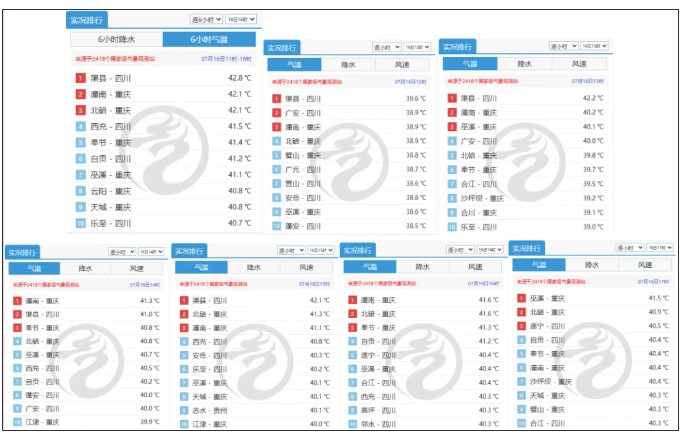Open the 赤水 - 贵州 station entry
Screen dimensions: 690x440
tap(209, 411)
